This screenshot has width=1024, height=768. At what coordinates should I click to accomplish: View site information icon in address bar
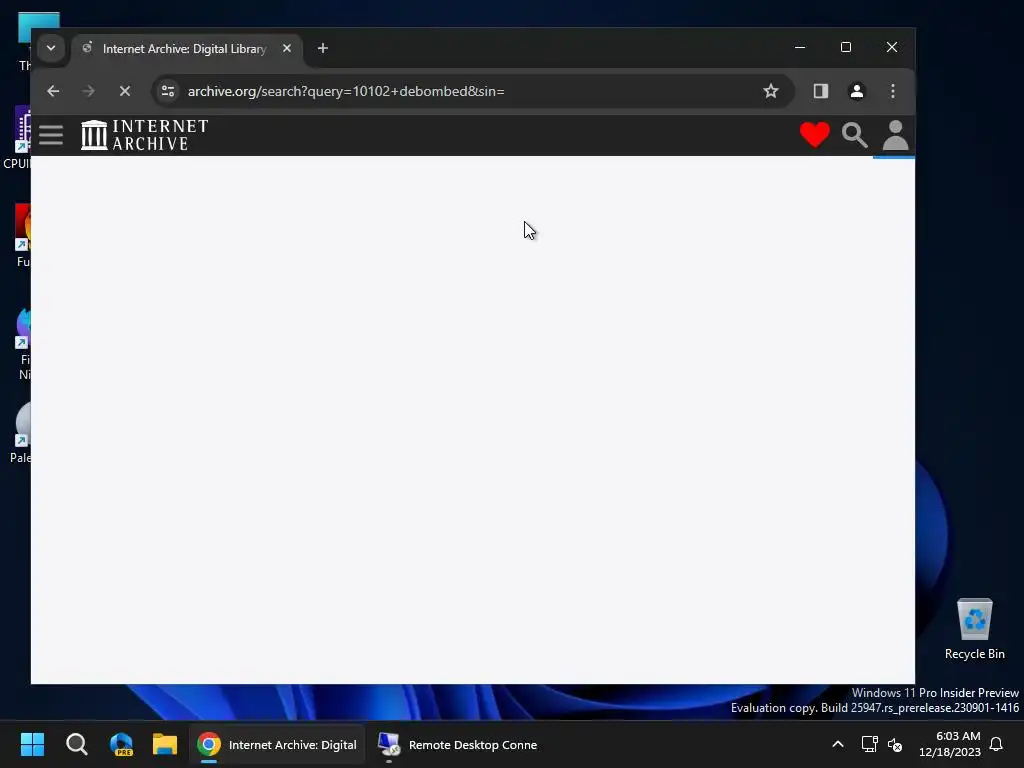168,91
